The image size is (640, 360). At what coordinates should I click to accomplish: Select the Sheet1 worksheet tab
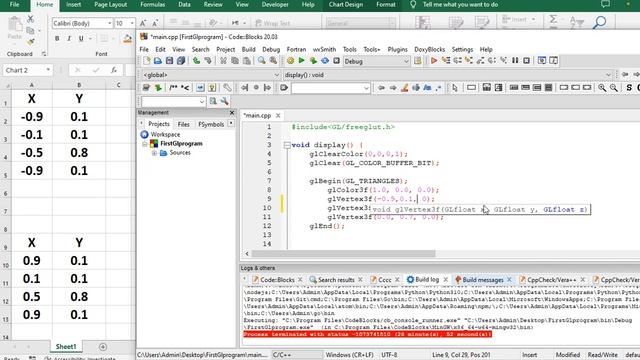[66, 347]
